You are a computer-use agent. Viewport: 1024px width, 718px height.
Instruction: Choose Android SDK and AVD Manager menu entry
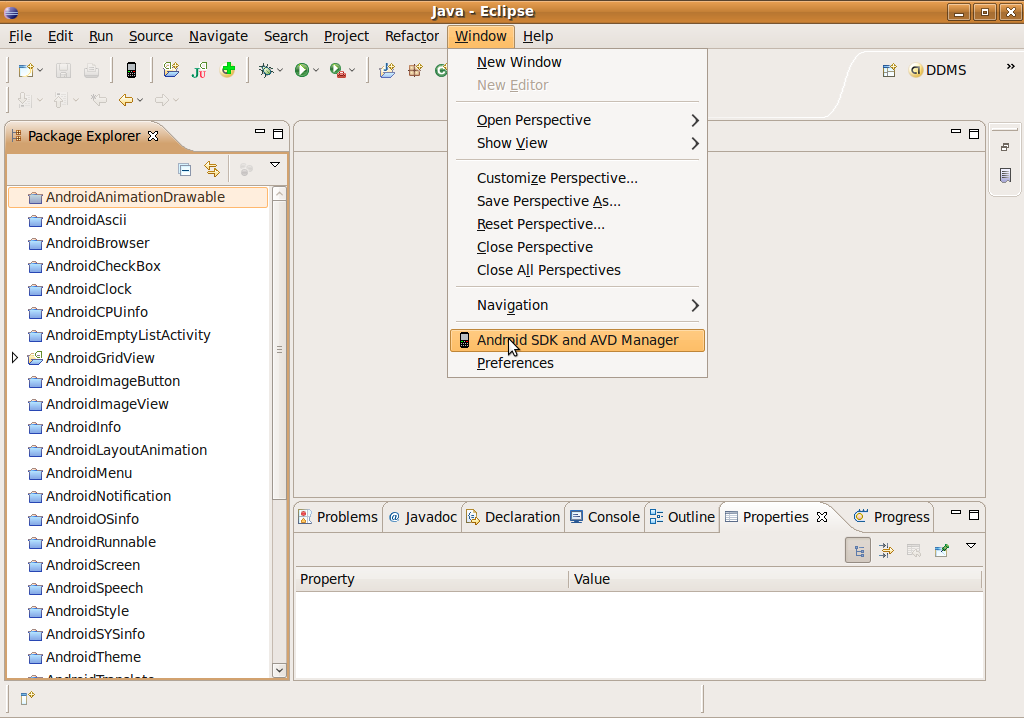pos(577,340)
